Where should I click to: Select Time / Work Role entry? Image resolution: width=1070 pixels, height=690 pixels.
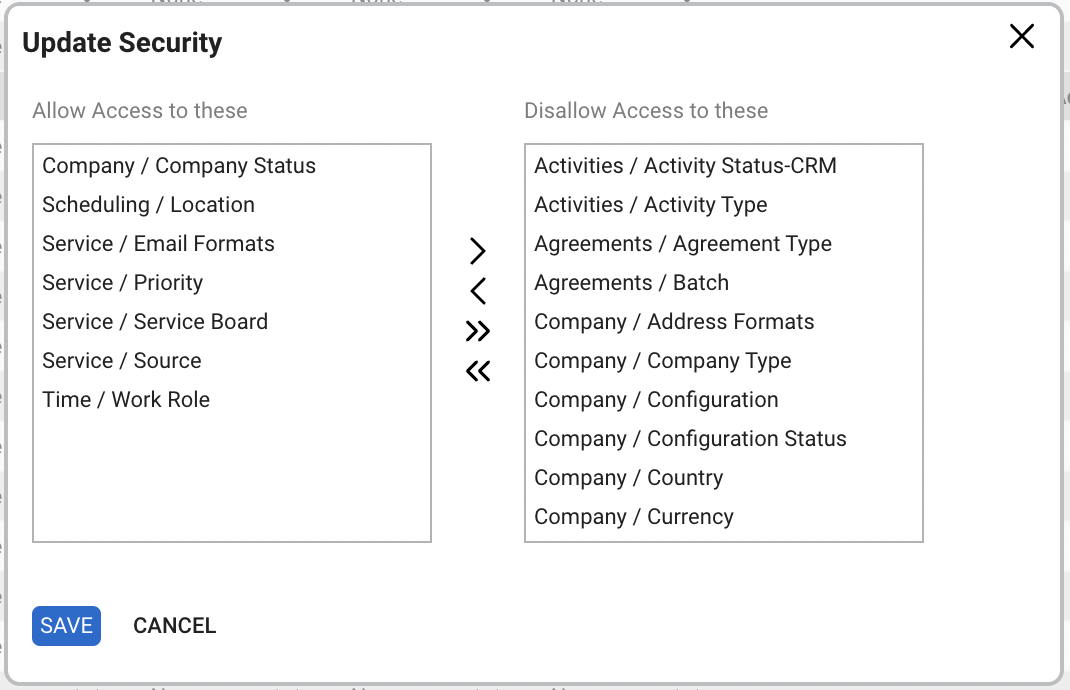click(126, 400)
